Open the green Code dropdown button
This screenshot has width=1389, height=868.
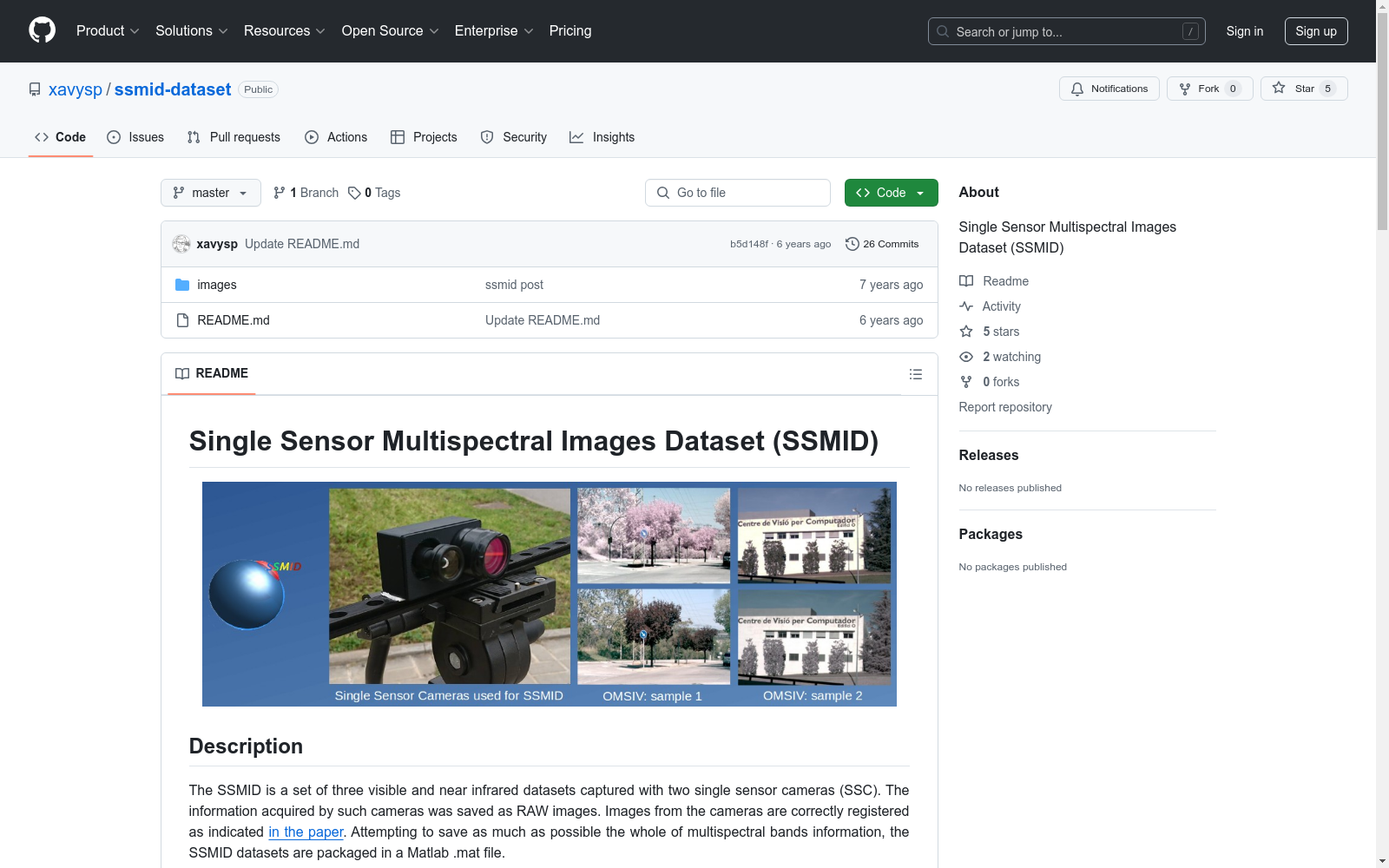click(x=891, y=193)
